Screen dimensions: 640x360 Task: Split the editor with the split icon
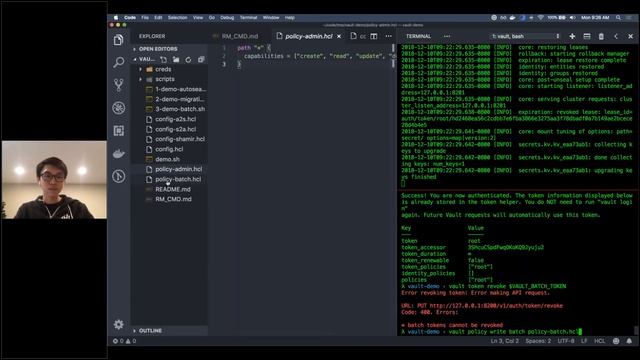pyautogui.click(x=374, y=36)
